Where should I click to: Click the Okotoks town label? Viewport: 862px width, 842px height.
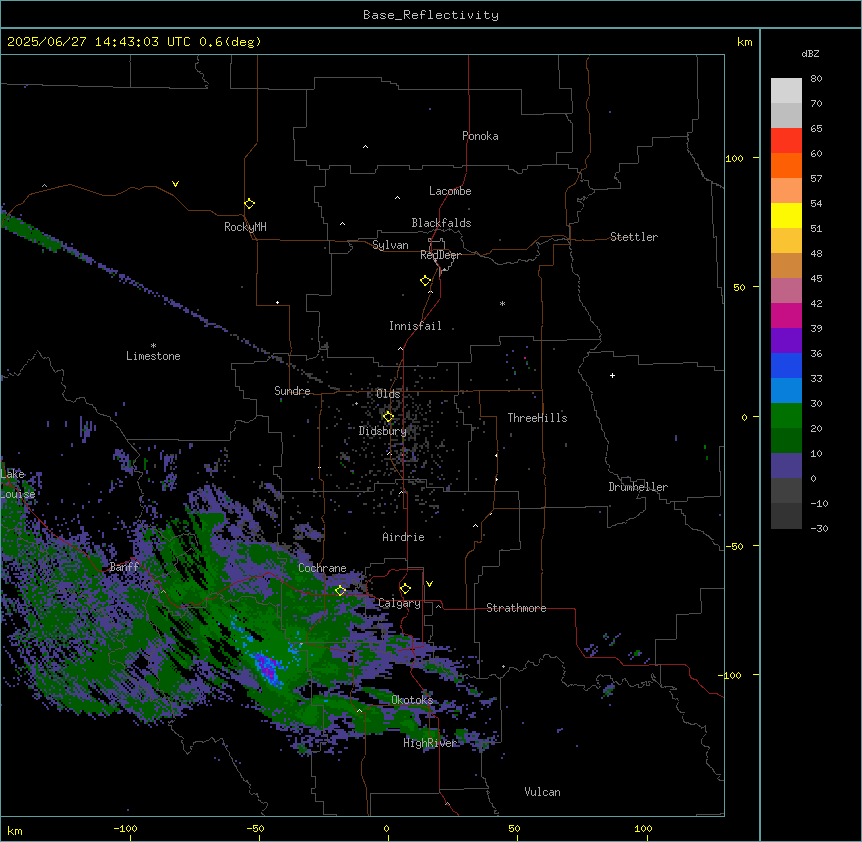[x=412, y=700]
